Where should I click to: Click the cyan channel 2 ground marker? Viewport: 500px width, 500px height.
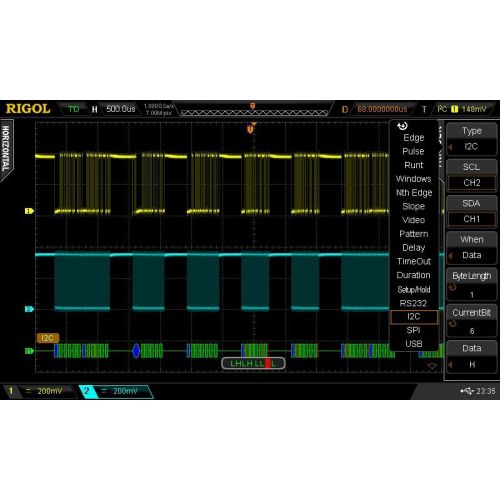point(29,309)
